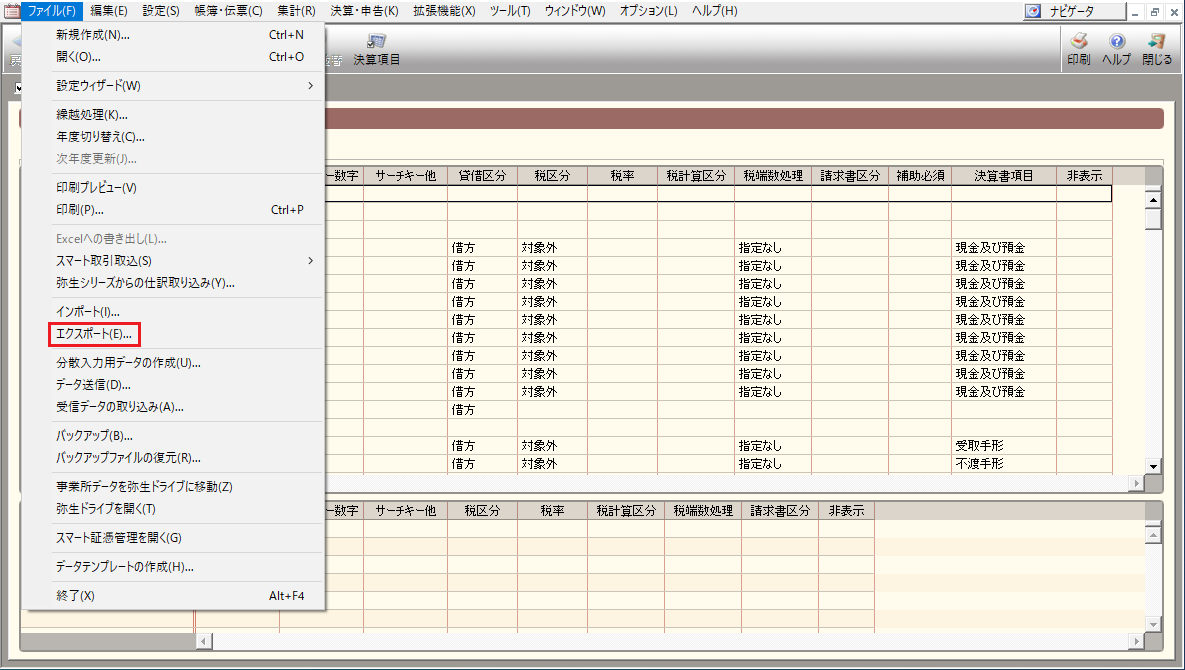Click the 決算書項目 column header
The height and width of the screenshot is (670, 1185).
[1003, 176]
